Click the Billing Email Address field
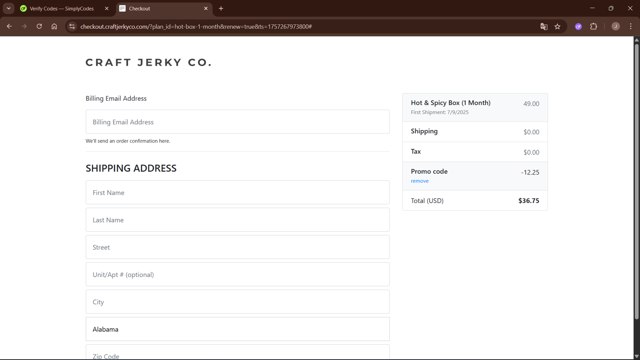640x360 pixels. point(238,122)
